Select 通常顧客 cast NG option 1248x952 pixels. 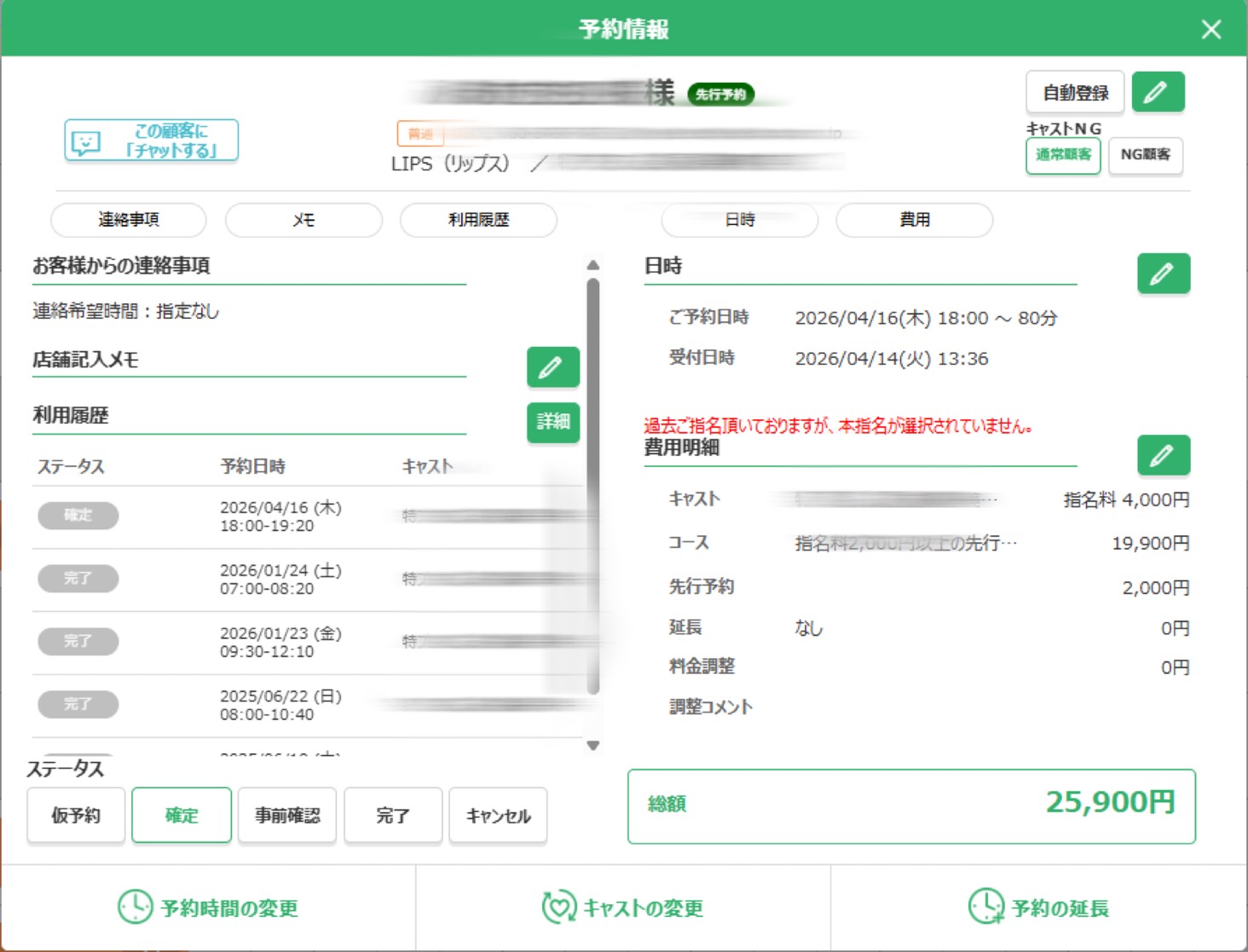1062,155
